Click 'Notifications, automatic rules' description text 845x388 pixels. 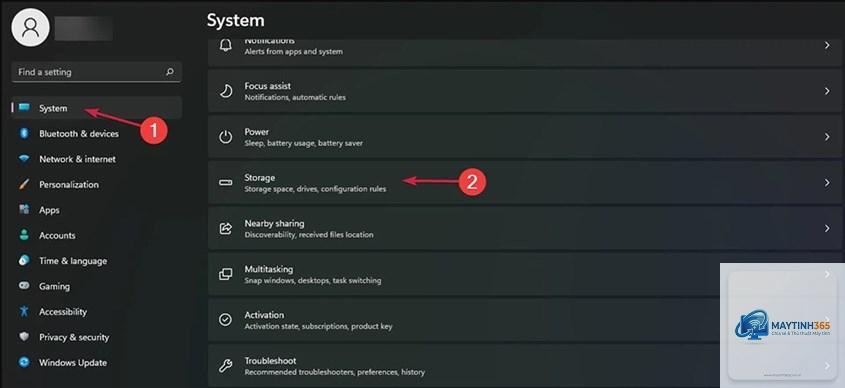pos(295,98)
